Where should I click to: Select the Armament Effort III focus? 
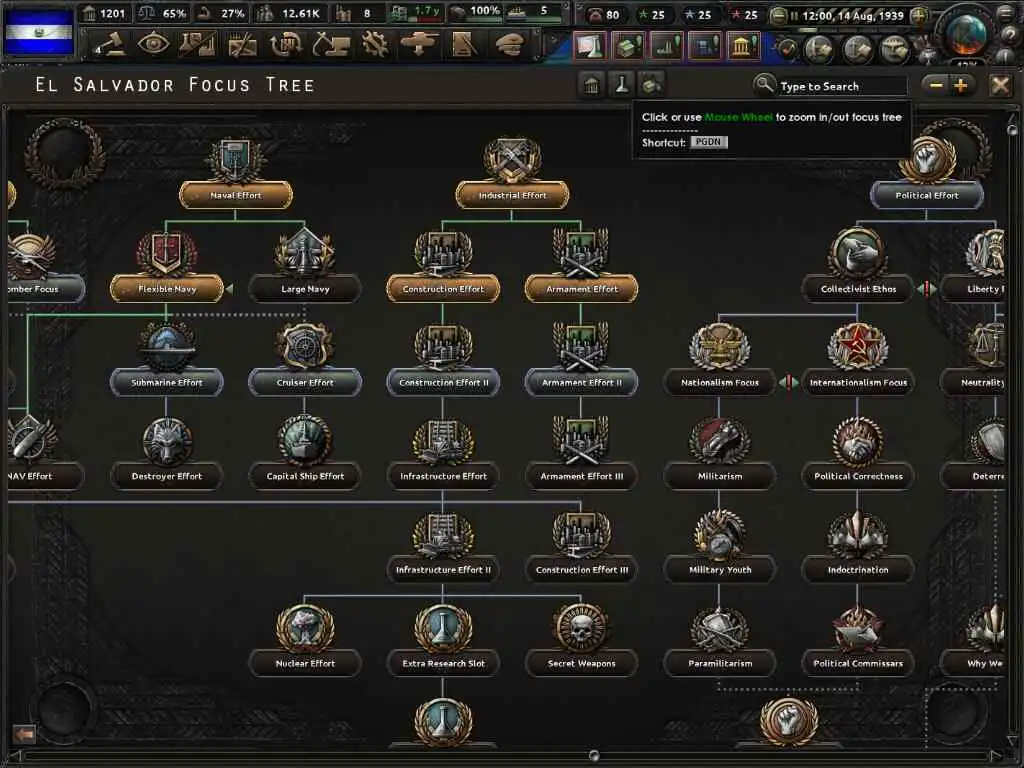tap(581, 475)
